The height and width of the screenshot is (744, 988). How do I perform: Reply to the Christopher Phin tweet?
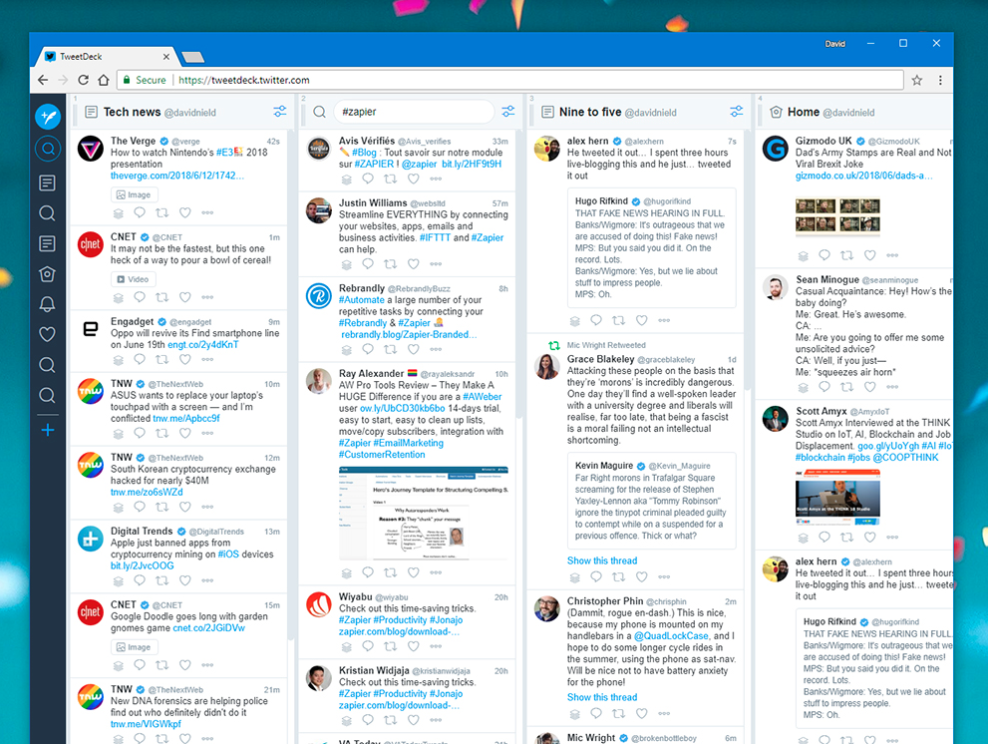pyautogui.click(x=596, y=713)
